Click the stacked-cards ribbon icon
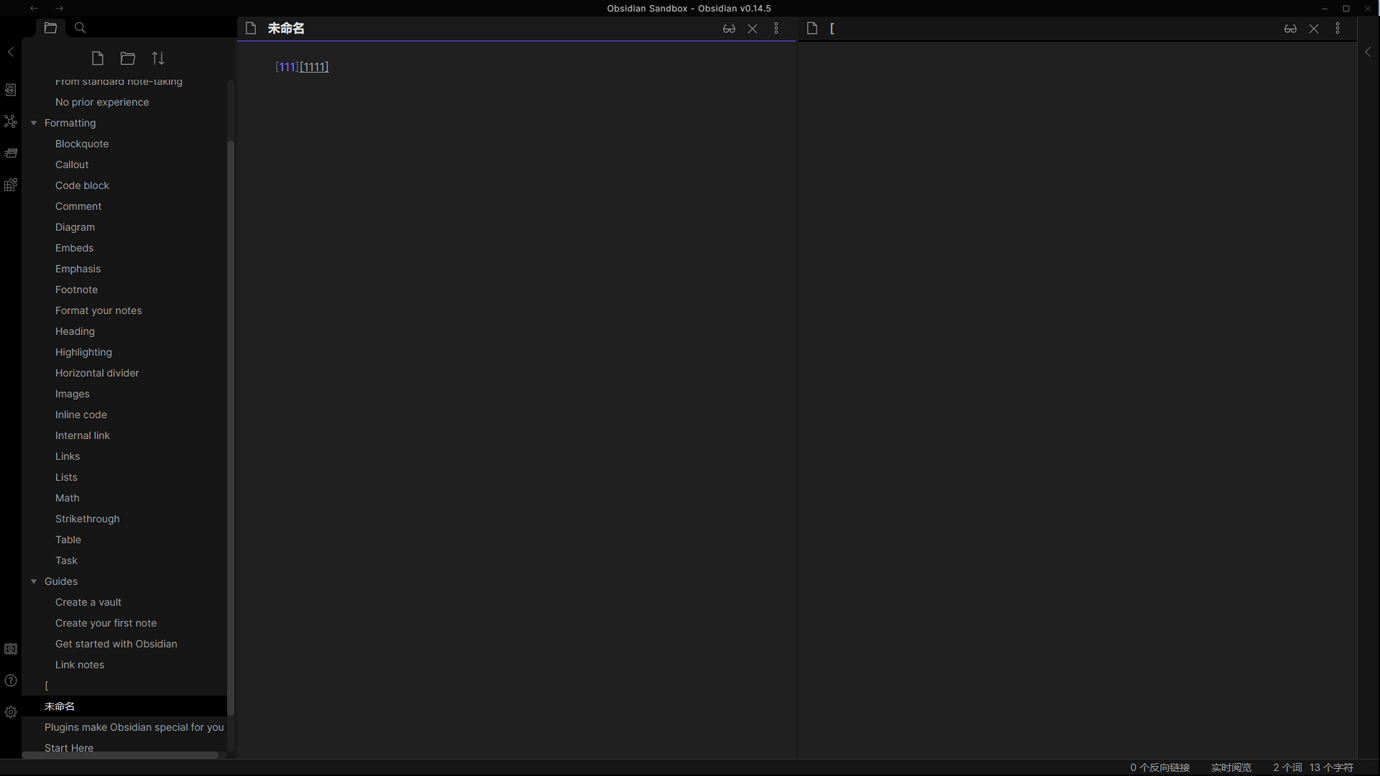1380x776 pixels. [11, 153]
